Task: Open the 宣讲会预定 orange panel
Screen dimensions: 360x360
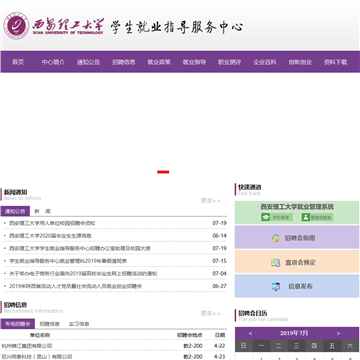Action: pyautogui.click(x=297, y=262)
